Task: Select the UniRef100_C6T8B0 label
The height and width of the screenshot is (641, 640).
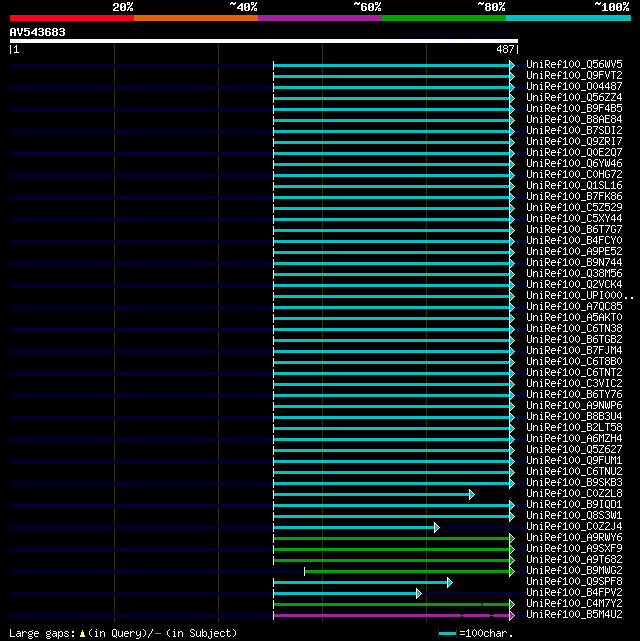Action: (574, 362)
